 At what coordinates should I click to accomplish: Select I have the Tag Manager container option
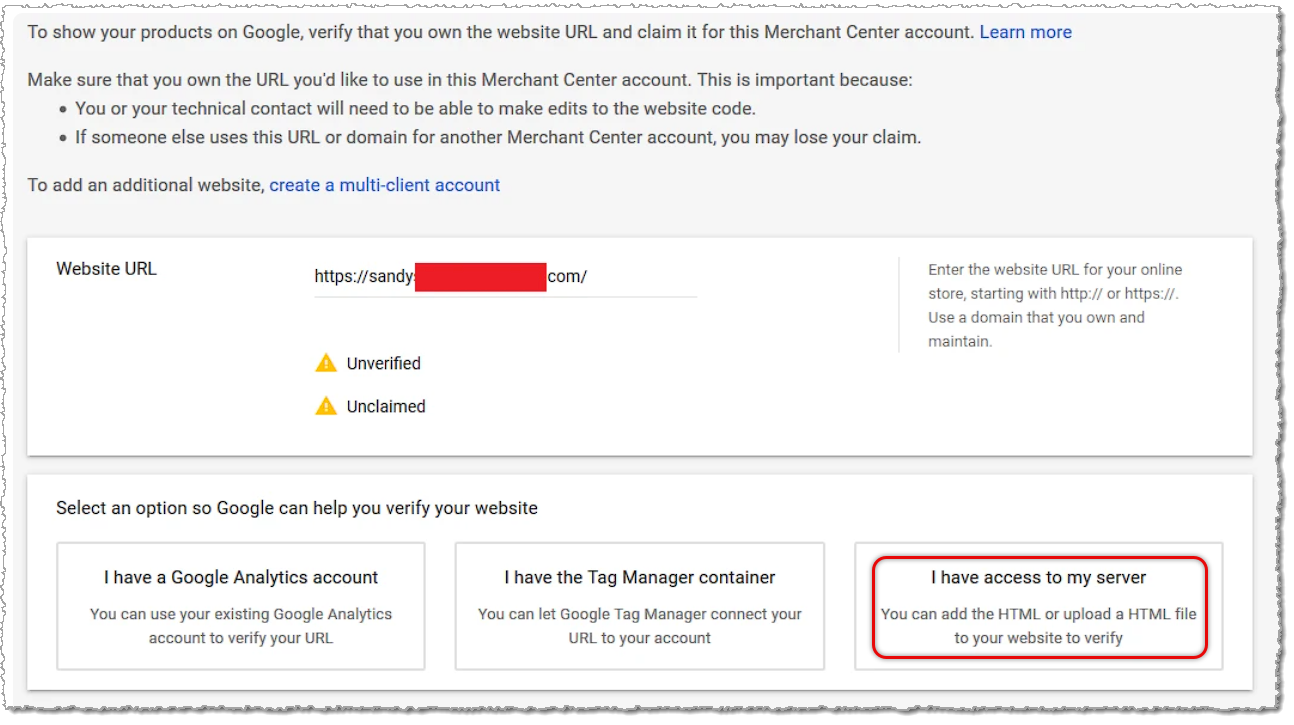[640, 606]
